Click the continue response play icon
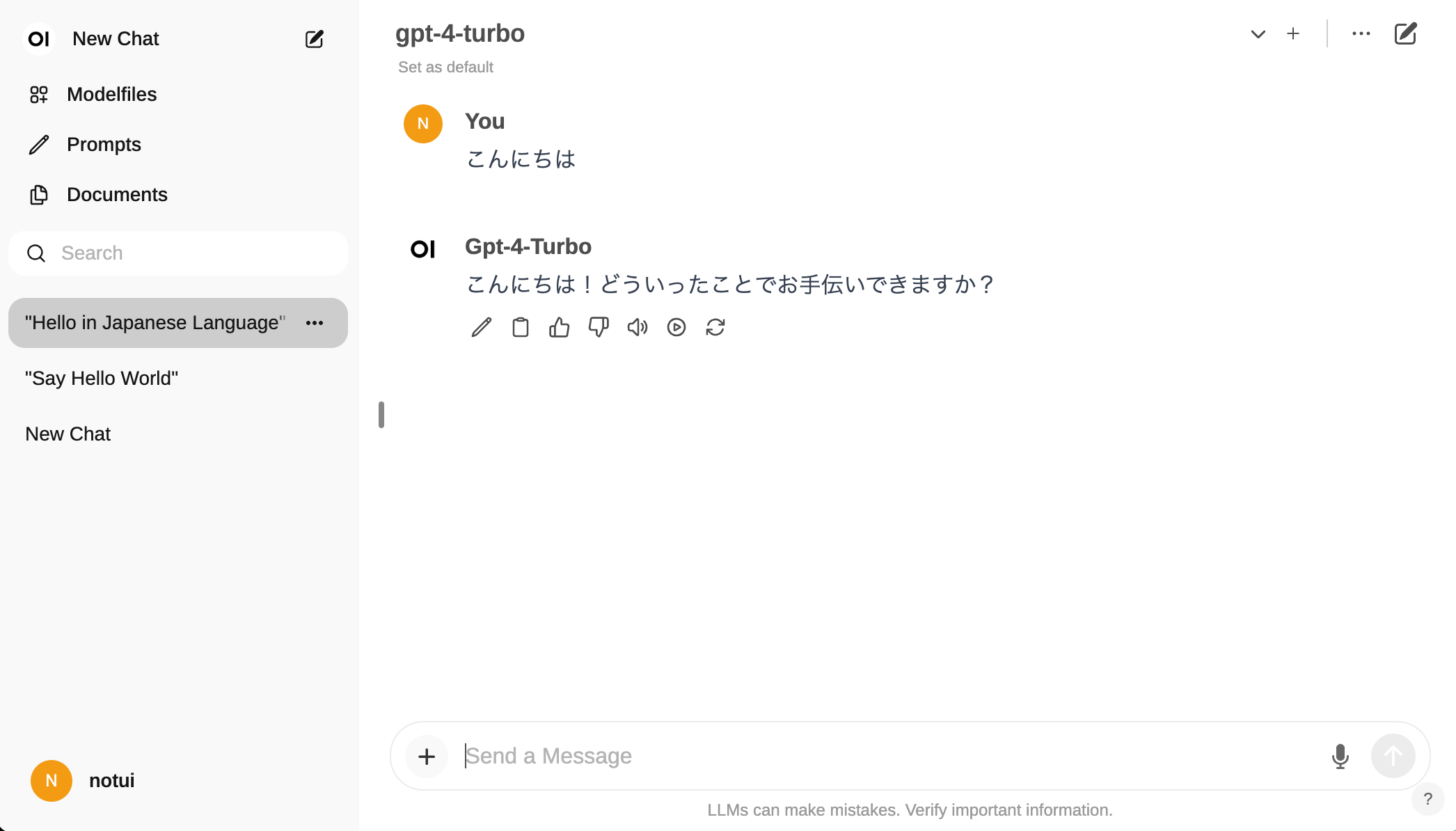This screenshot has height=831, width=1456. [676, 327]
